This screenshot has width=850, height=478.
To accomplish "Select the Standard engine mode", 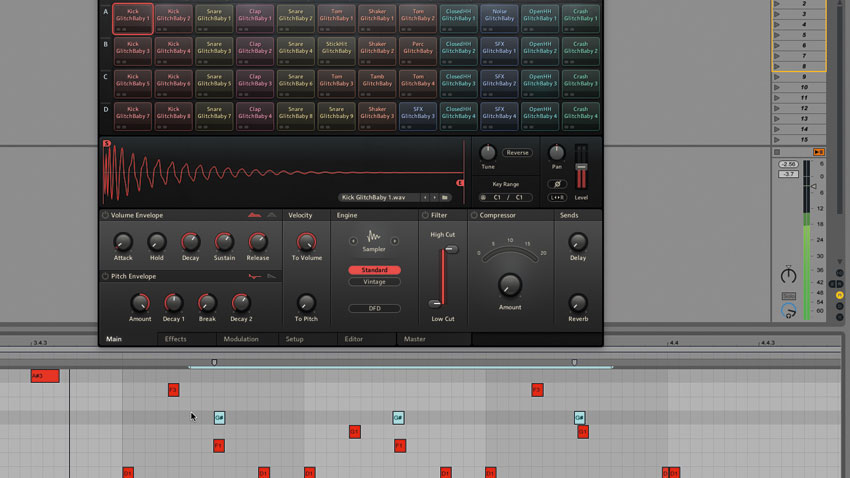I will [x=374, y=270].
